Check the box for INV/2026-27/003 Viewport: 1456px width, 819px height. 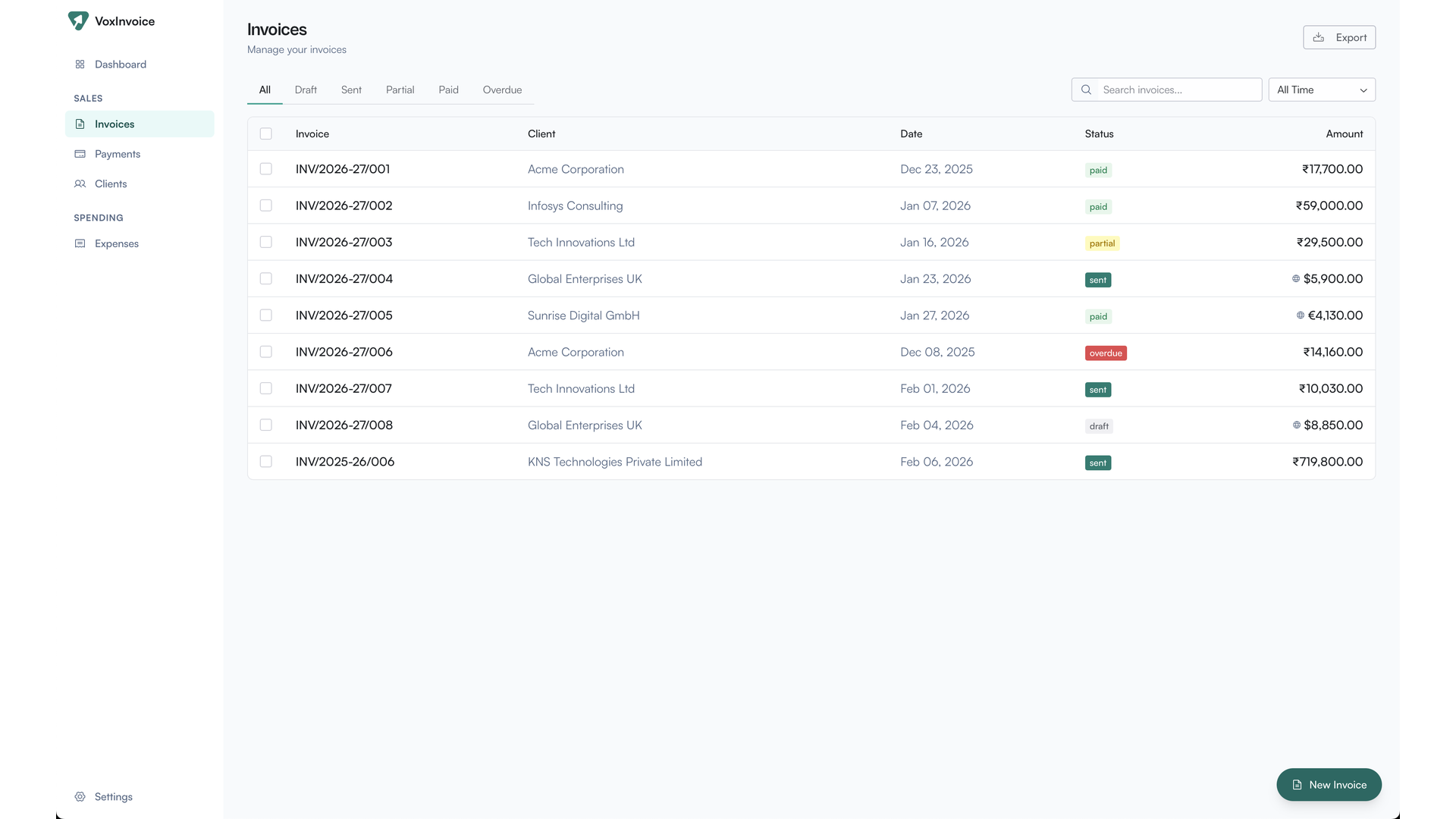pyautogui.click(x=265, y=242)
